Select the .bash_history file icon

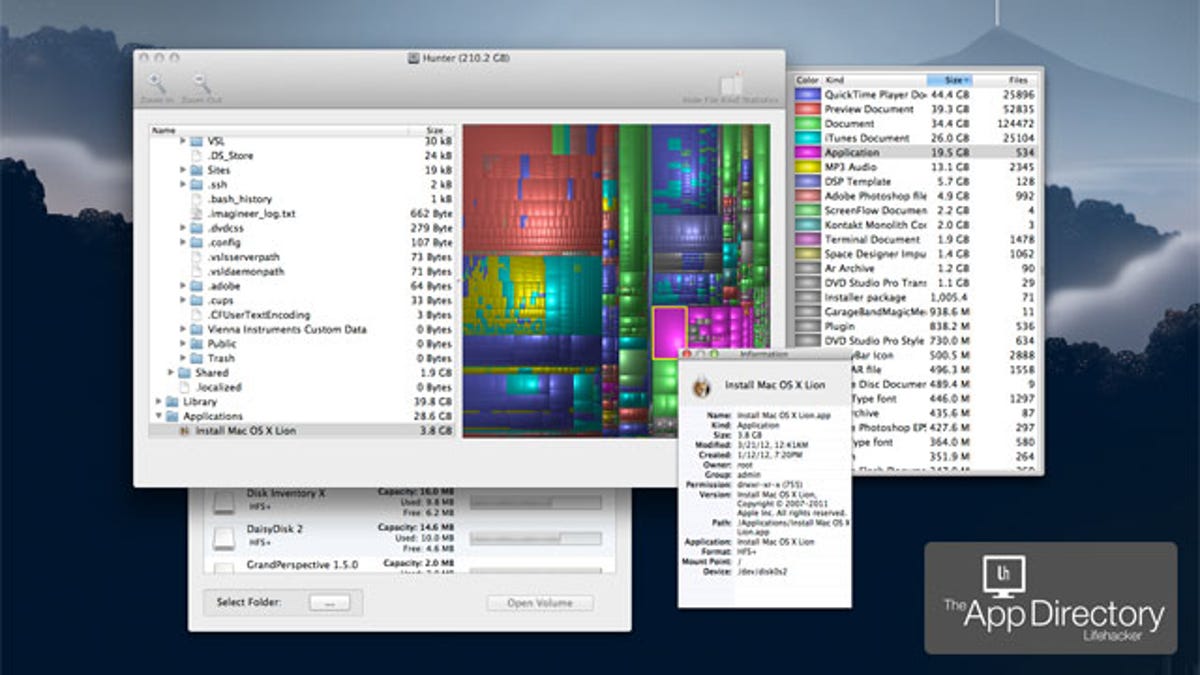pyautogui.click(x=196, y=200)
